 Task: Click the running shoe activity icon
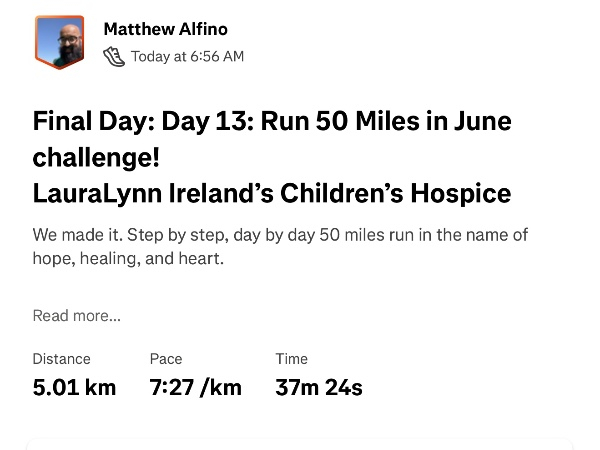tap(114, 57)
